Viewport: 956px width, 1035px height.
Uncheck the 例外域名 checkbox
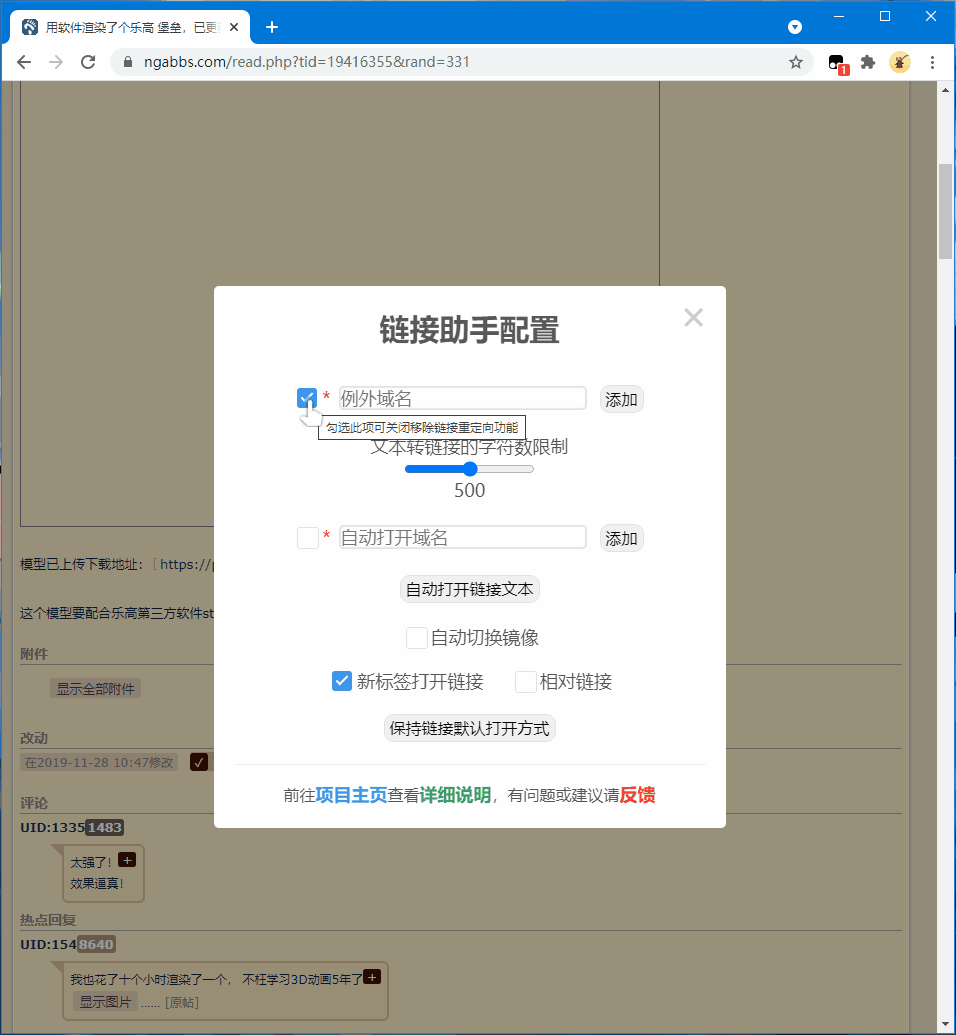pos(307,398)
